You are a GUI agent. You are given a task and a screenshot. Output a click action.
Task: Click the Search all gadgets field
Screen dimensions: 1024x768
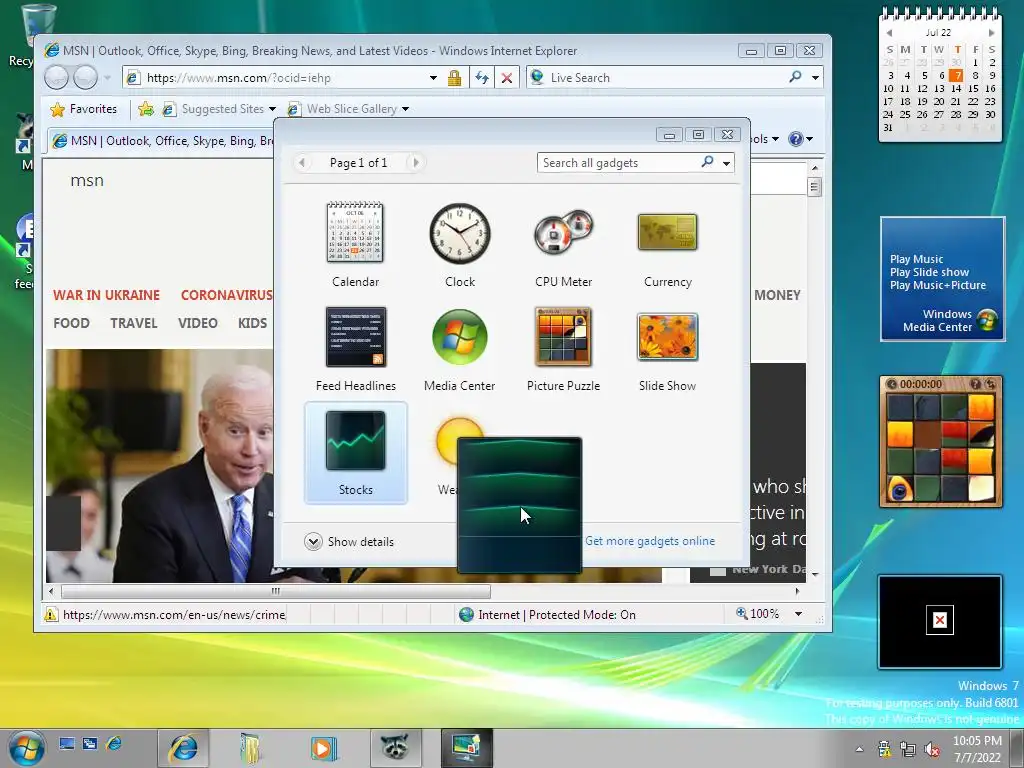pyautogui.click(x=618, y=163)
